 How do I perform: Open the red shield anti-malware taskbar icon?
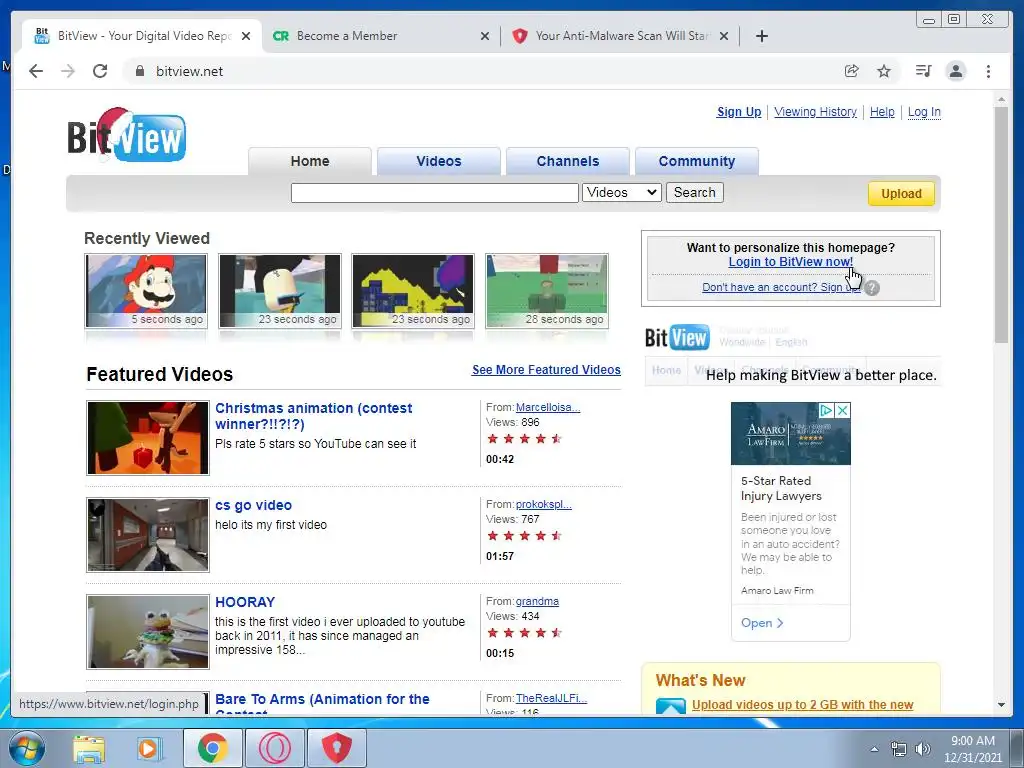pos(336,748)
